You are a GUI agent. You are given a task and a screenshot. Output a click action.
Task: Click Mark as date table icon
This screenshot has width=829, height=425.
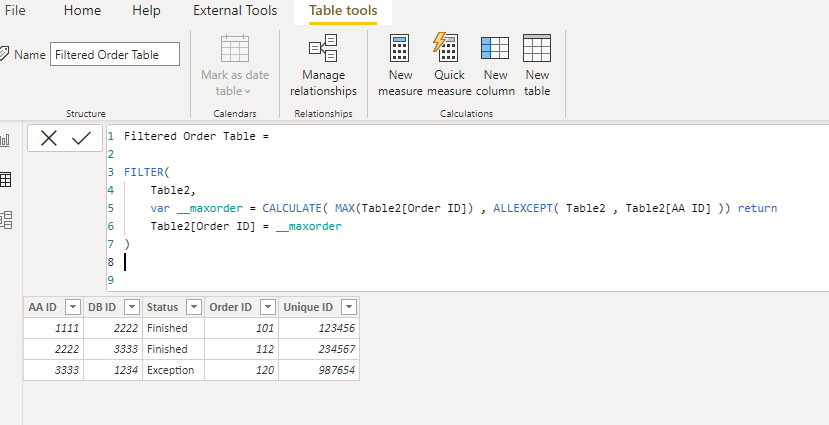tap(235, 48)
